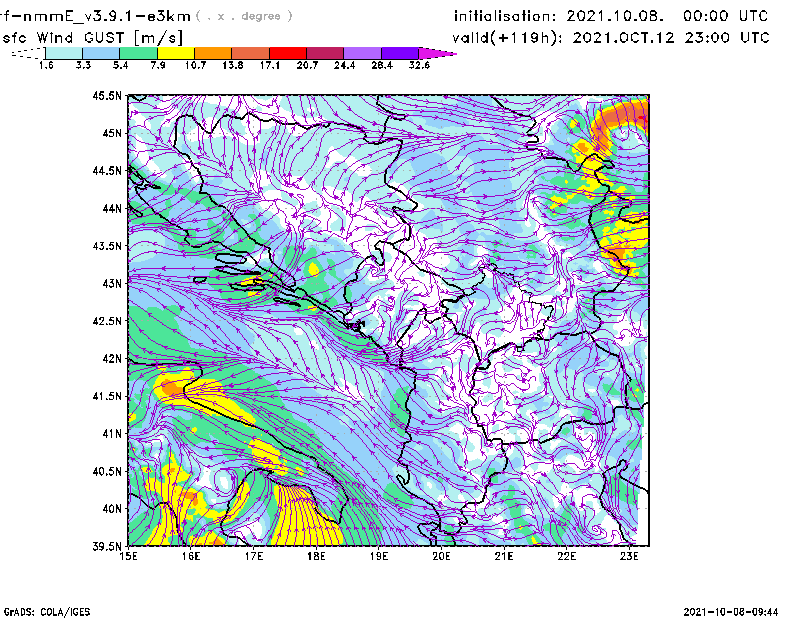Screen dimensions: 800x618
Task: Click the 18E longitude label
Action: point(316,556)
